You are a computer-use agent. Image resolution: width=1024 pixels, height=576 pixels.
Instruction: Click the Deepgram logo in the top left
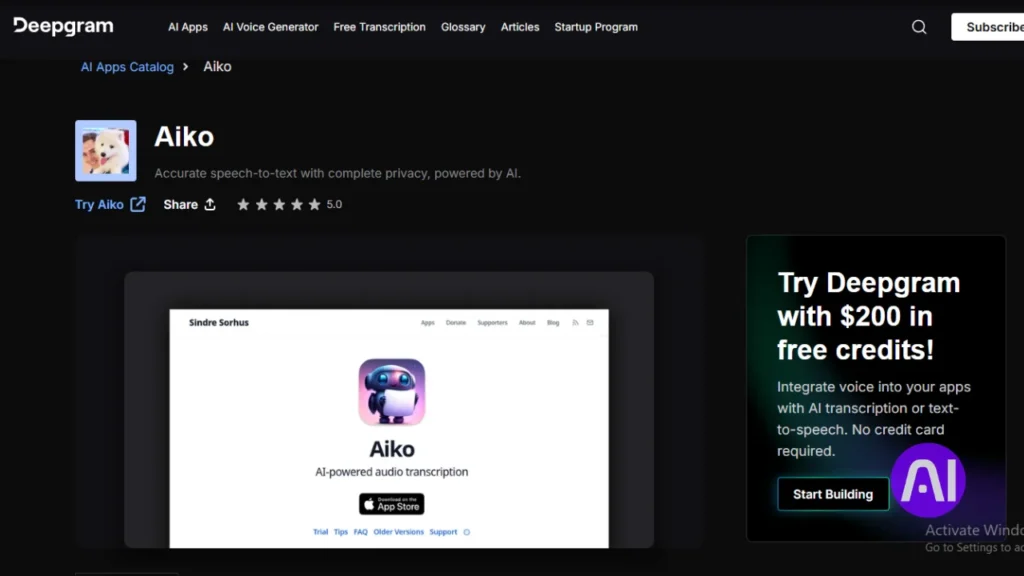pos(62,27)
